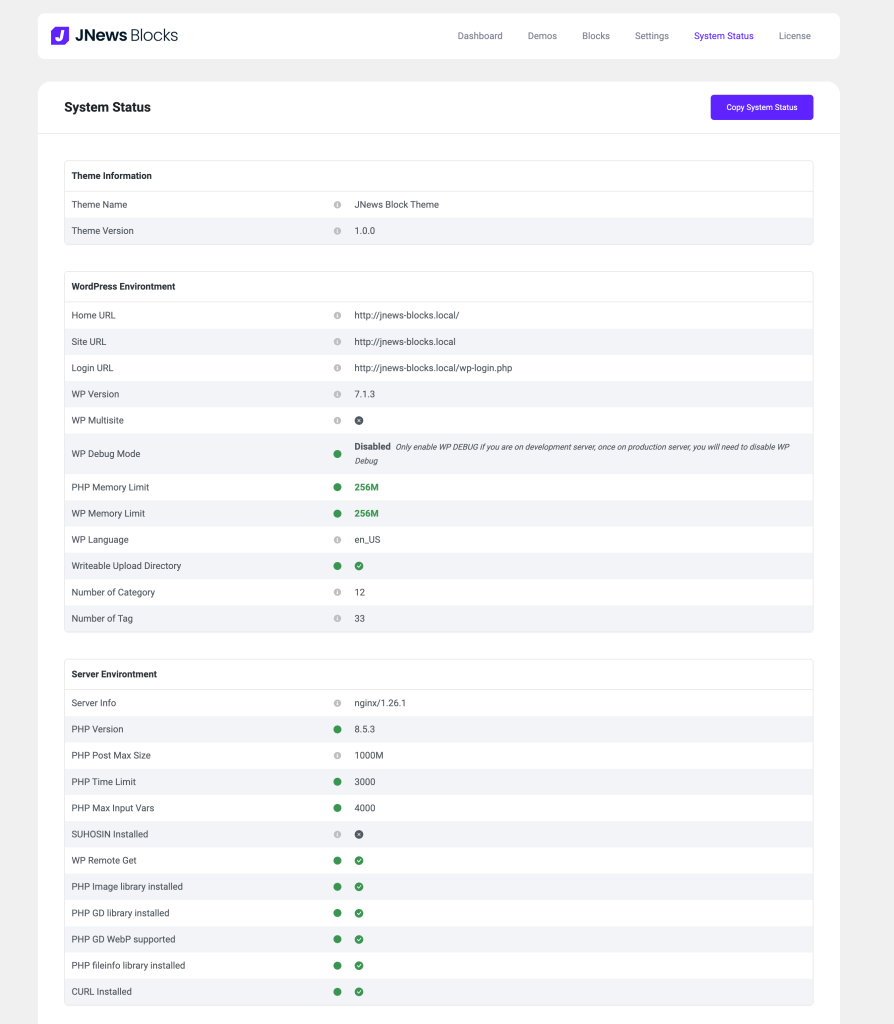Click the theme name value JNews Block Theme
Screen dimensions: 894x1024
tap(396, 204)
